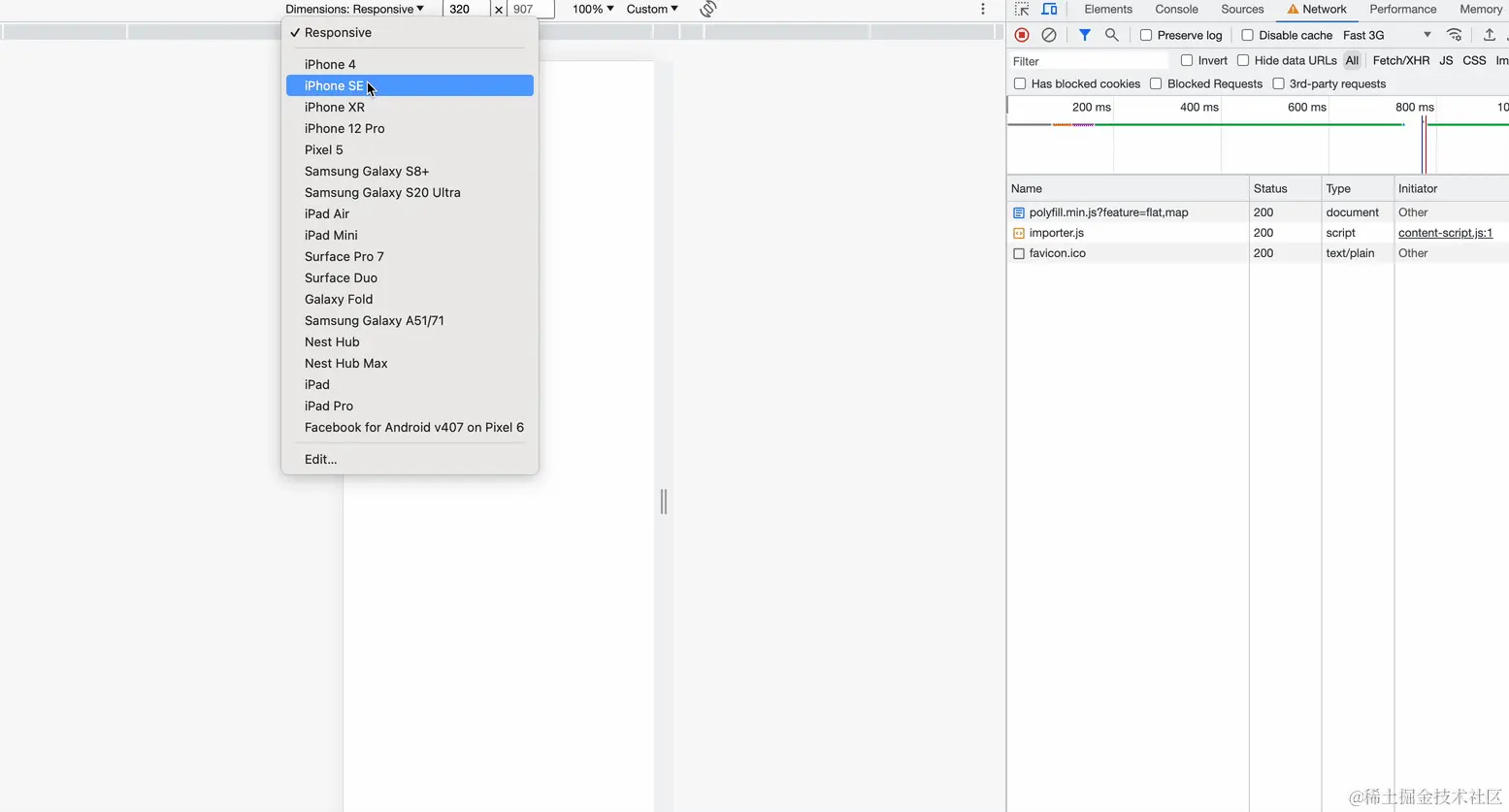Enable Preserve log checkbox

tap(1146, 35)
